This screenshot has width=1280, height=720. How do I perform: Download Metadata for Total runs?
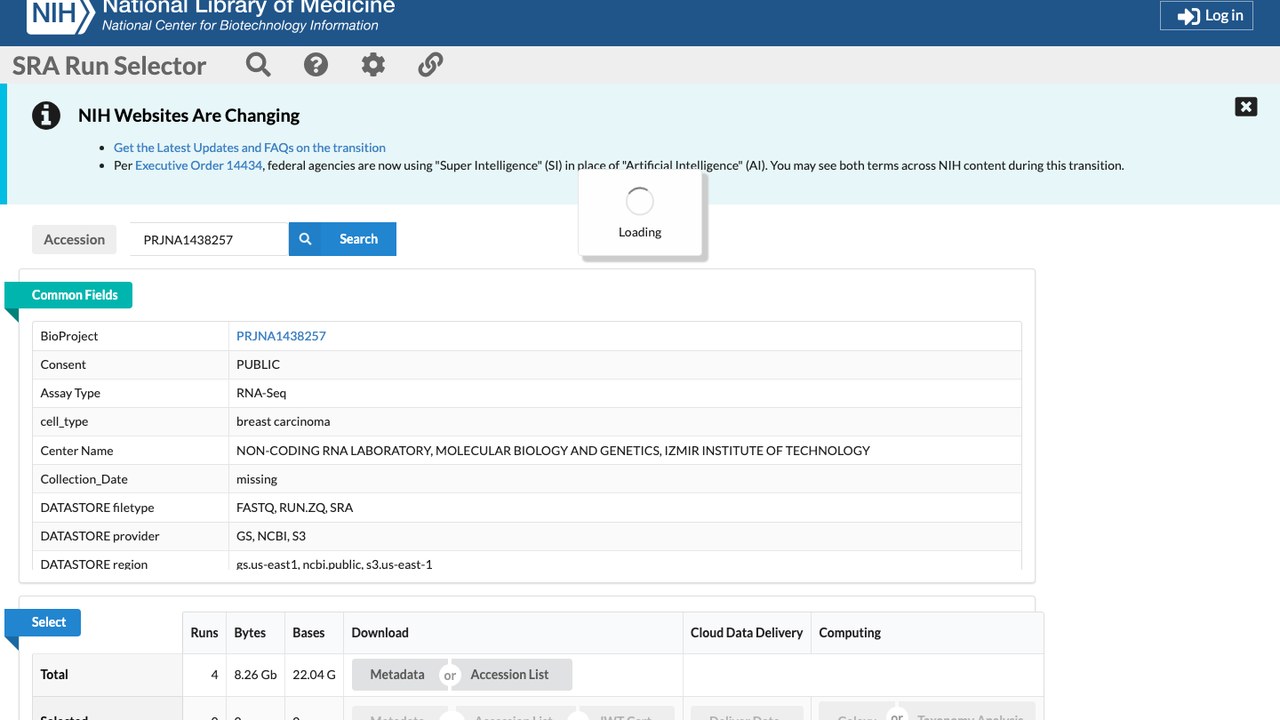point(397,675)
